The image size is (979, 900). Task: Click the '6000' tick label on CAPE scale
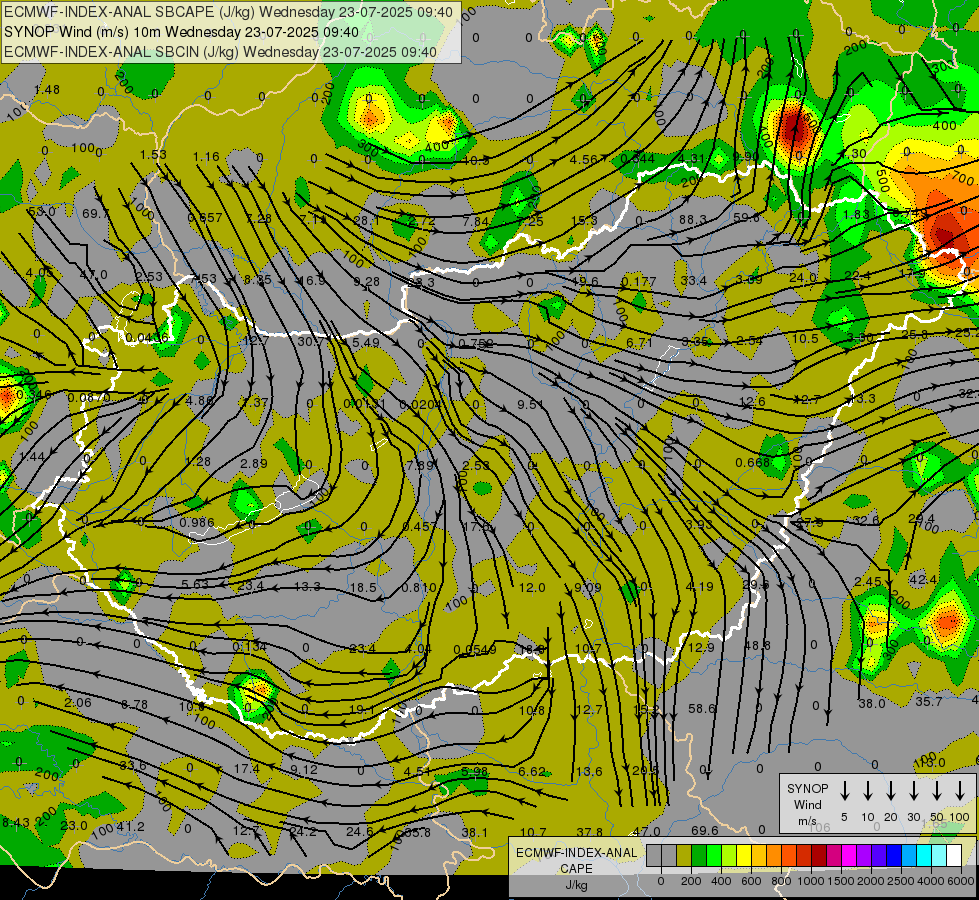point(961,881)
